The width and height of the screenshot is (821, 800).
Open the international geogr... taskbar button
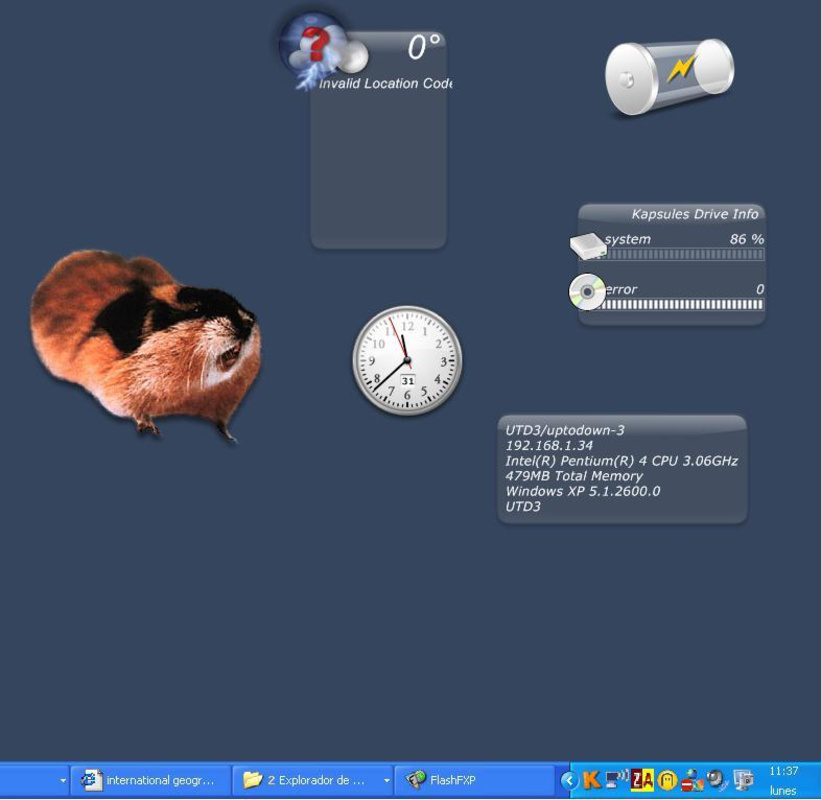[x=151, y=781]
